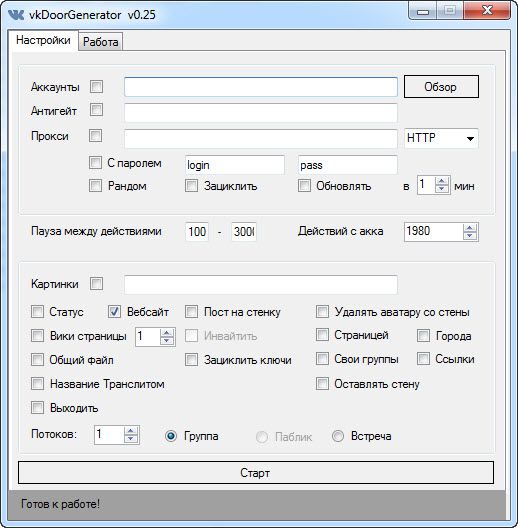The width and height of the screenshot is (518, 528).
Task: Decrease the Действий с акка value
Action: [470, 235]
